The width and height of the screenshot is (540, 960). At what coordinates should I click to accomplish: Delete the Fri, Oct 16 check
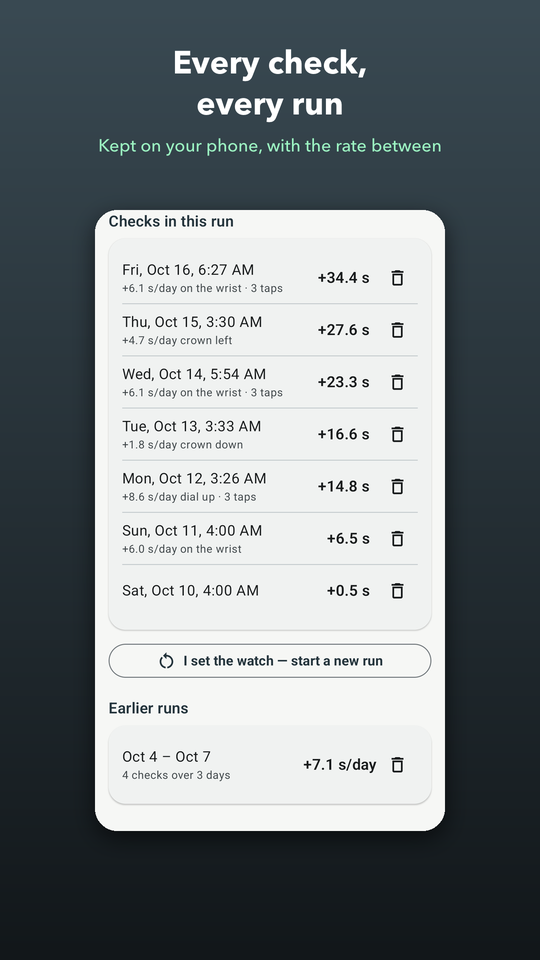pyautogui.click(x=397, y=278)
